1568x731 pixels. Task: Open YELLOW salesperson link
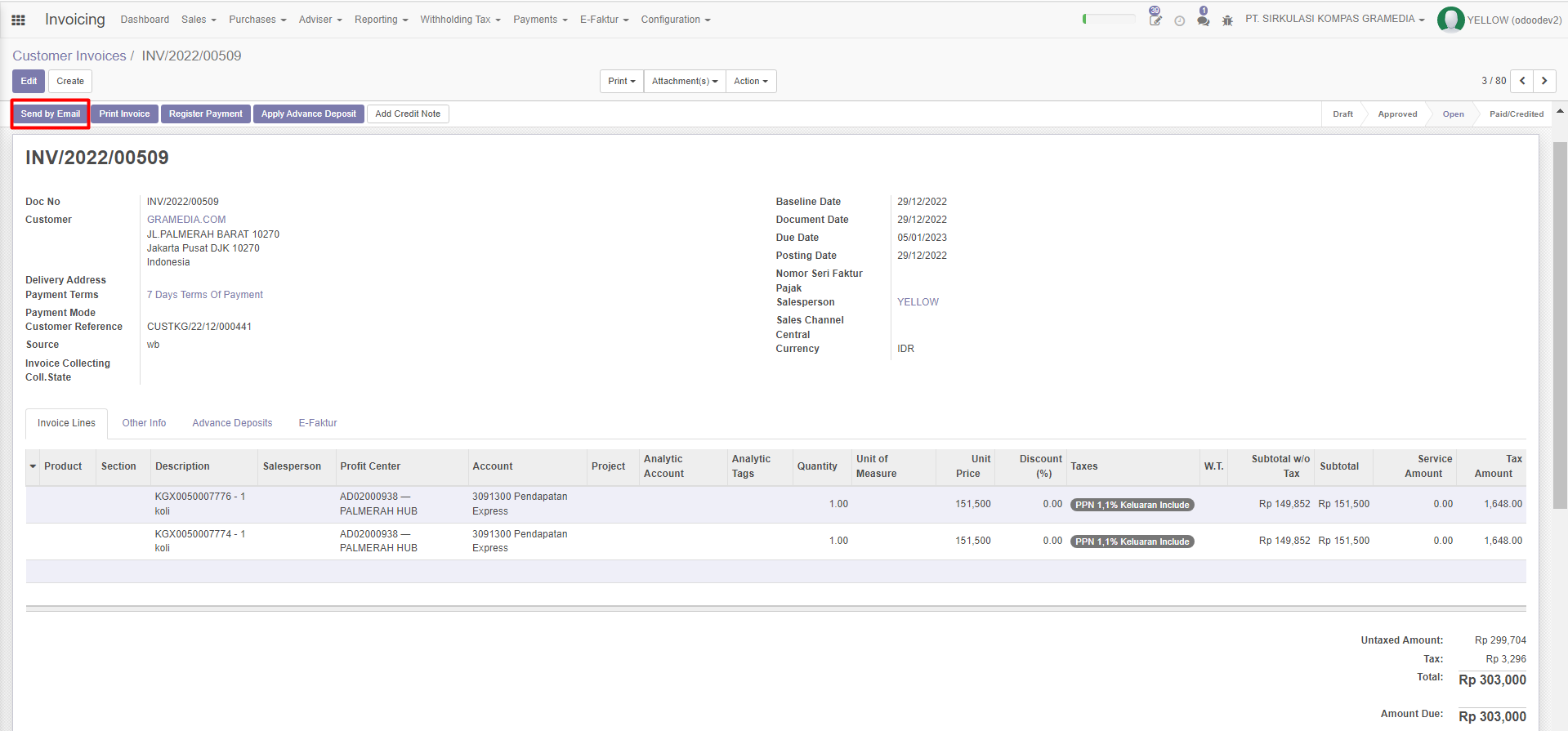click(x=918, y=302)
